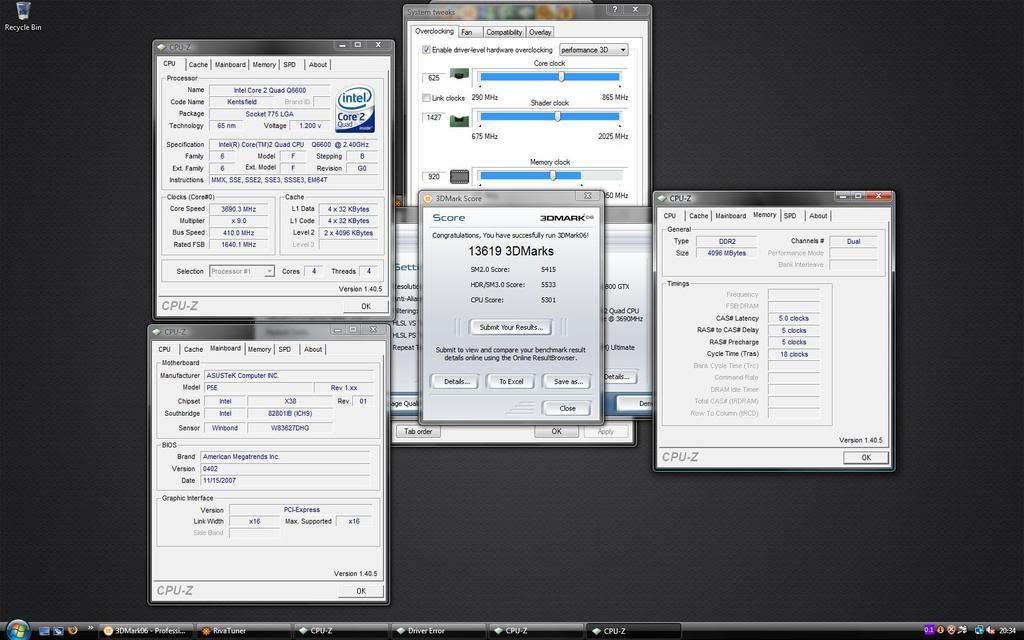Toggle Enable driver-level hardware overclocking checkbox
Screen dimensions: 1024x640
426,50
